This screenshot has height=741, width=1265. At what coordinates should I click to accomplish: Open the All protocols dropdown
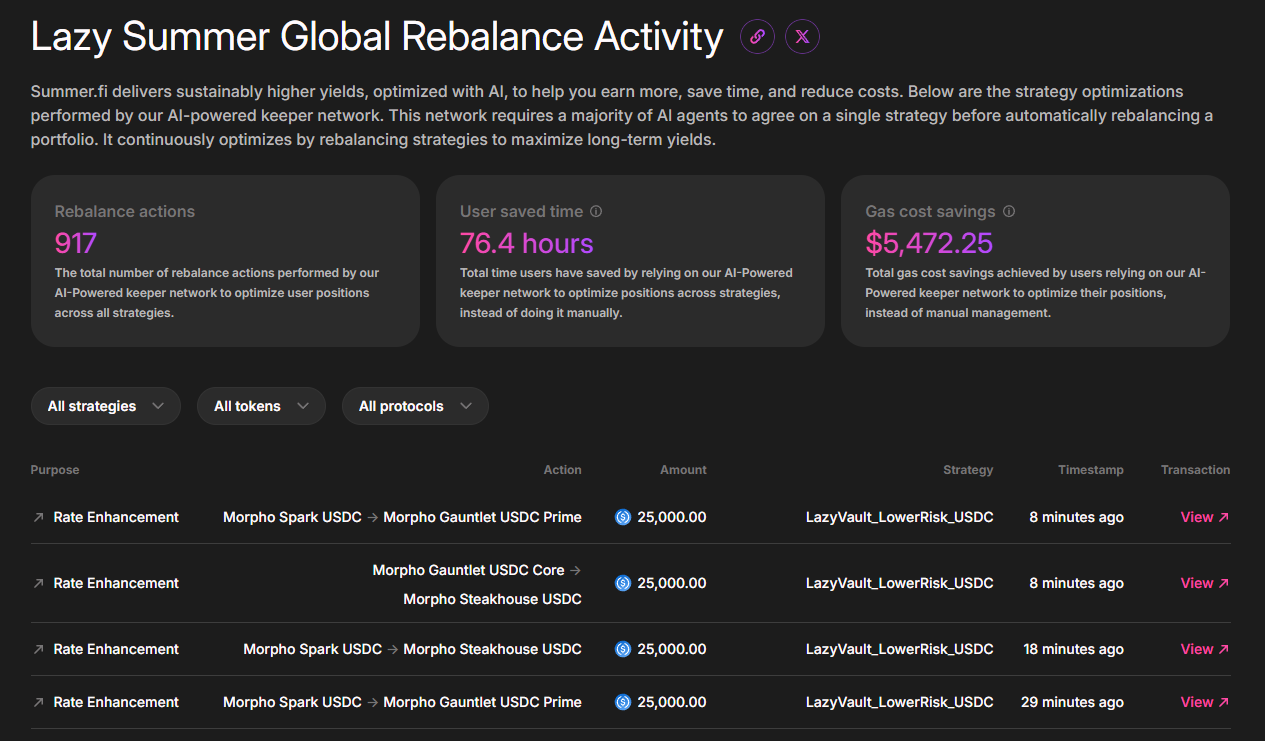[x=415, y=406]
